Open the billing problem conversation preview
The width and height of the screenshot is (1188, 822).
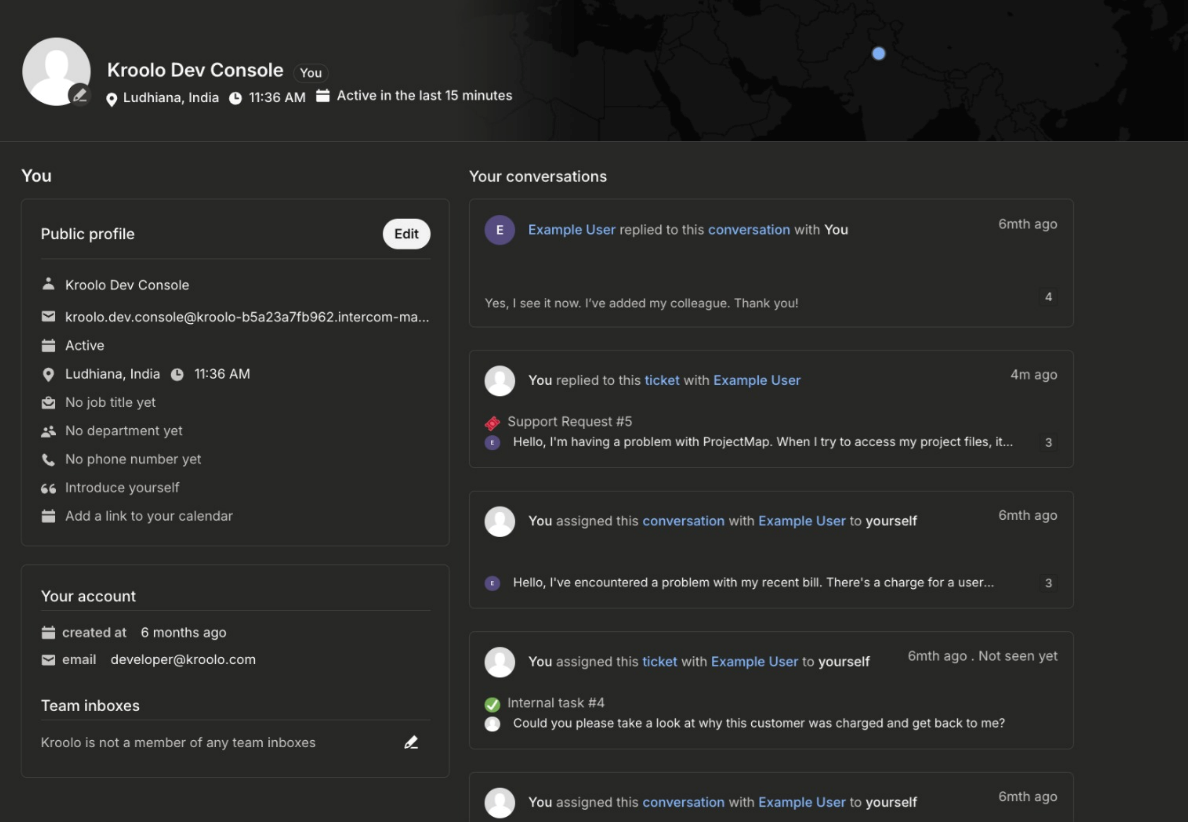pyautogui.click(x=752, y=582)
